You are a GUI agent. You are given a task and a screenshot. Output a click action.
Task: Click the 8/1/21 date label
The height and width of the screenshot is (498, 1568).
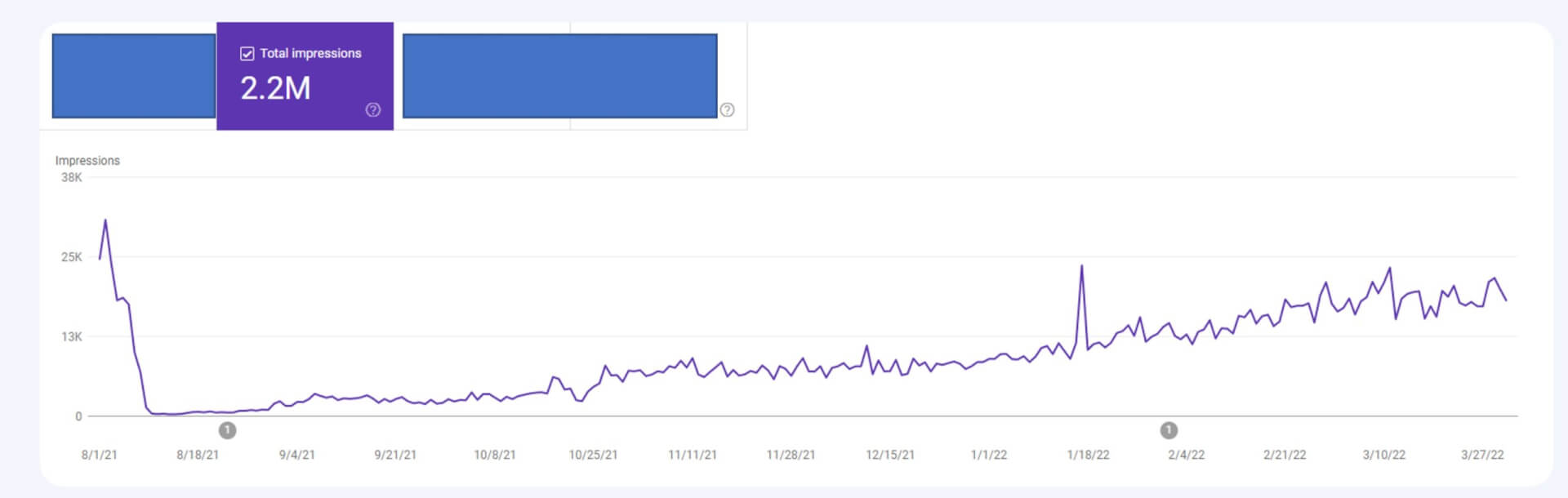coord(100,455)
